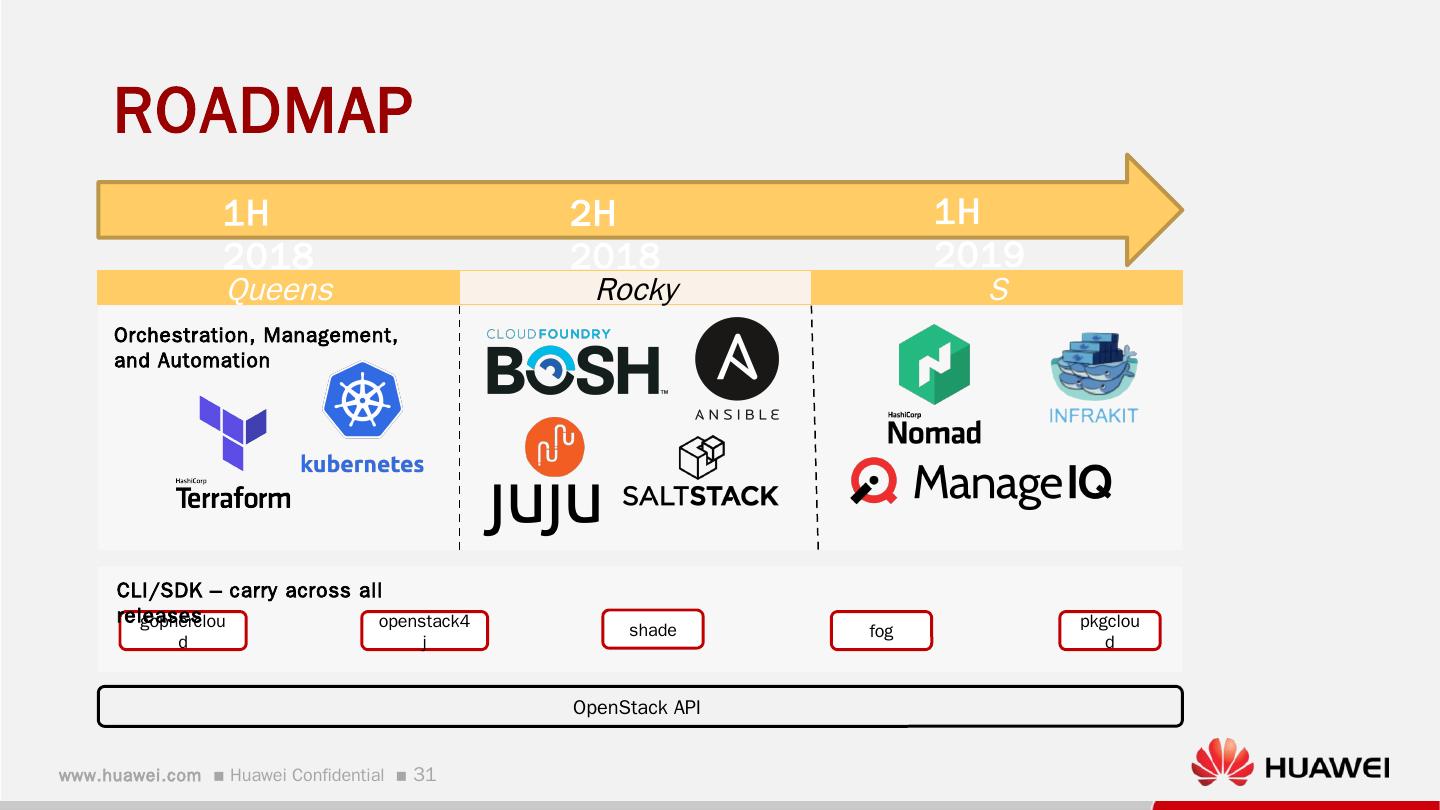
Task: Select the fog box
Action: 881,630
